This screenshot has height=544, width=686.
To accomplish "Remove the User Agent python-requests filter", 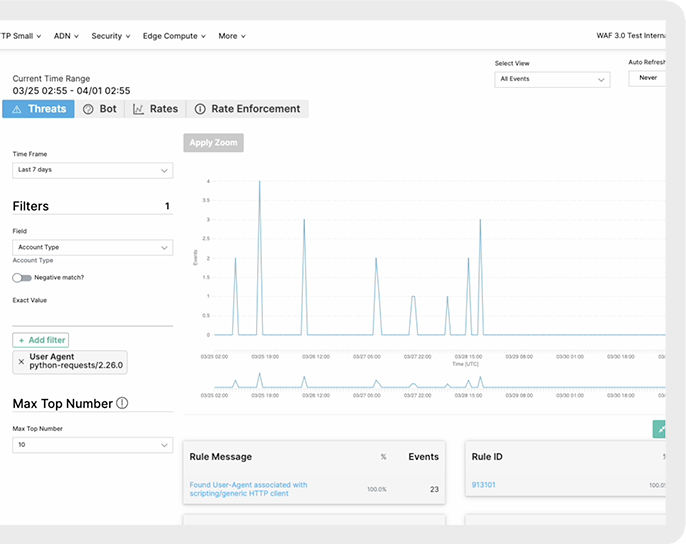I will pyautogui.click(x=21, y=361).
